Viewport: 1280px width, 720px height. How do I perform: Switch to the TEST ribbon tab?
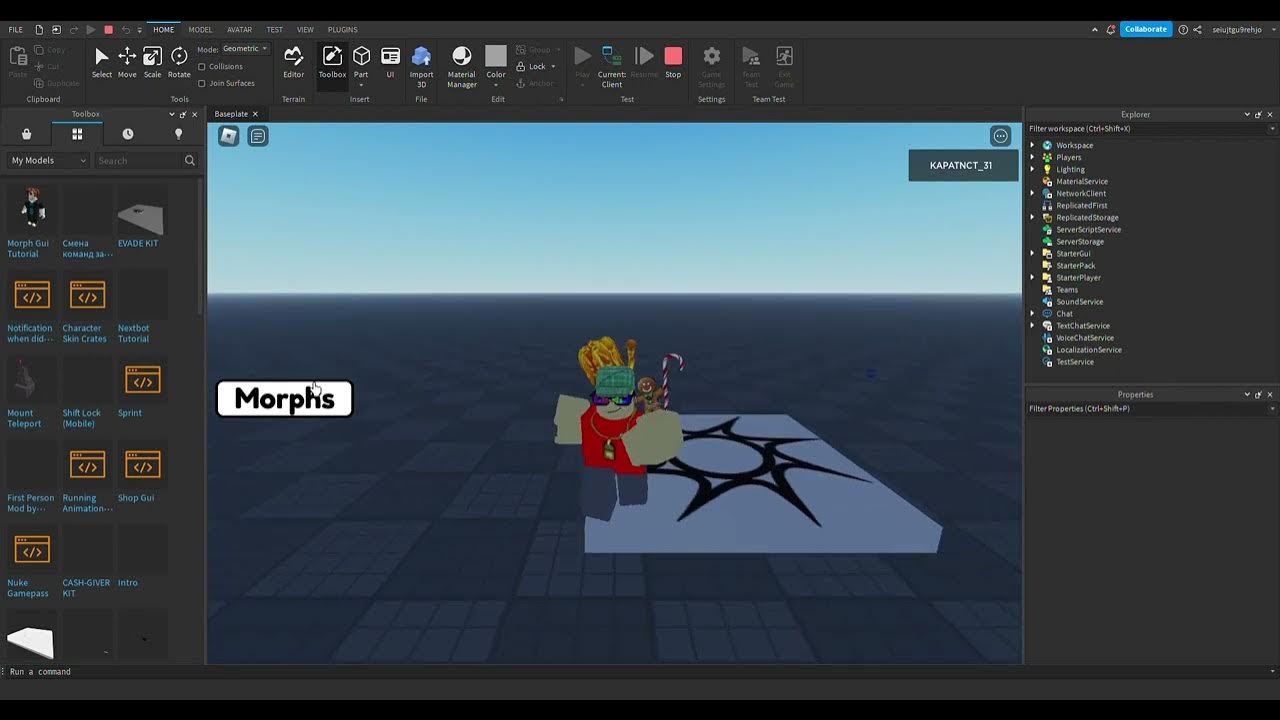click(274, 30)
